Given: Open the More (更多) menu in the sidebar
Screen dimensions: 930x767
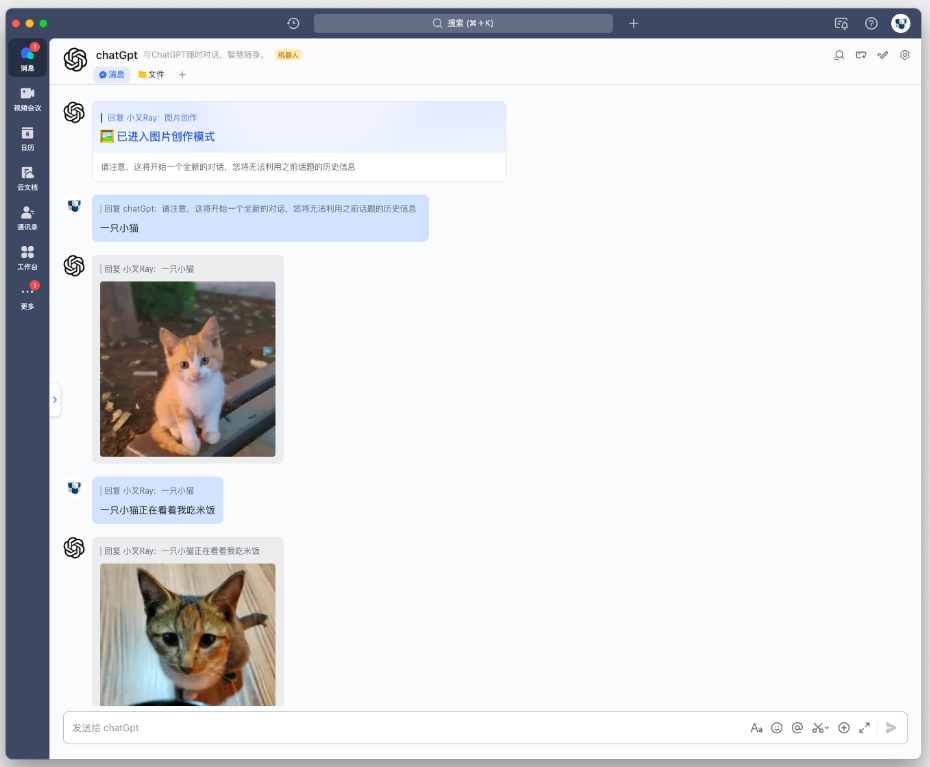Looking at the screenshot, I should (x=27, y=297).
